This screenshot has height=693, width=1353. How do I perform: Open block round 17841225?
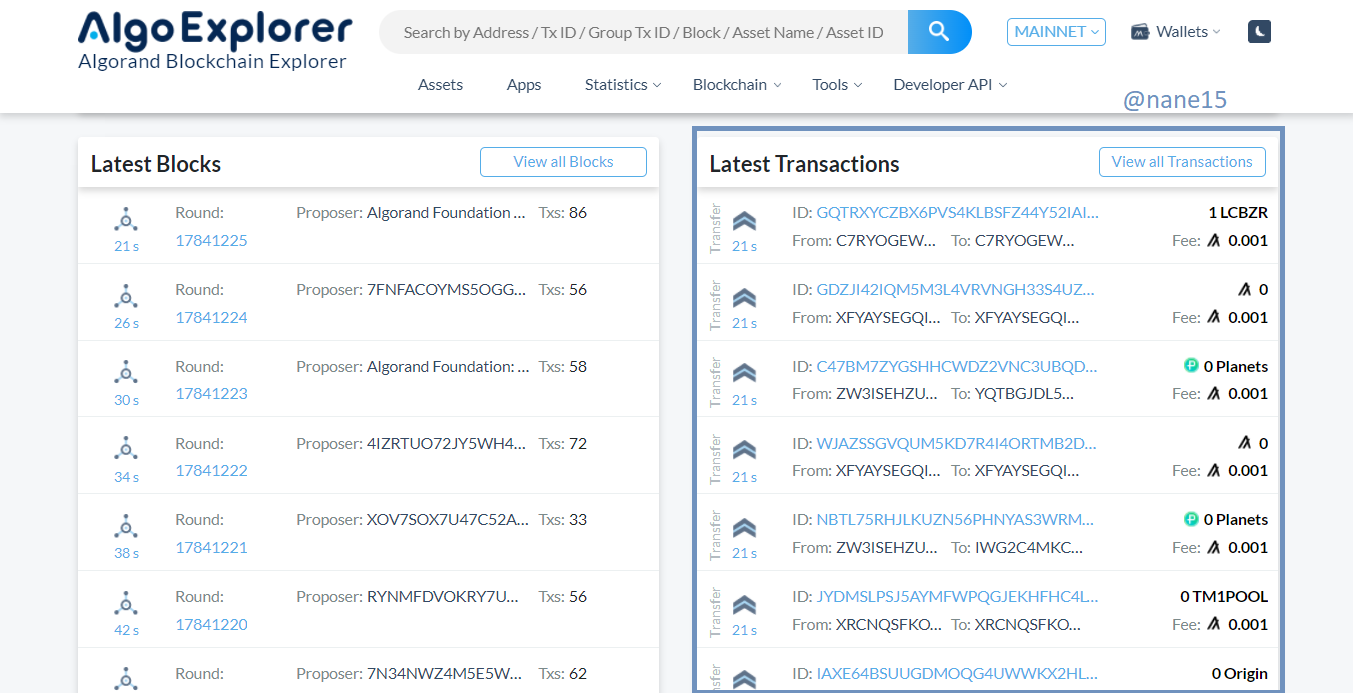(212, 240)
